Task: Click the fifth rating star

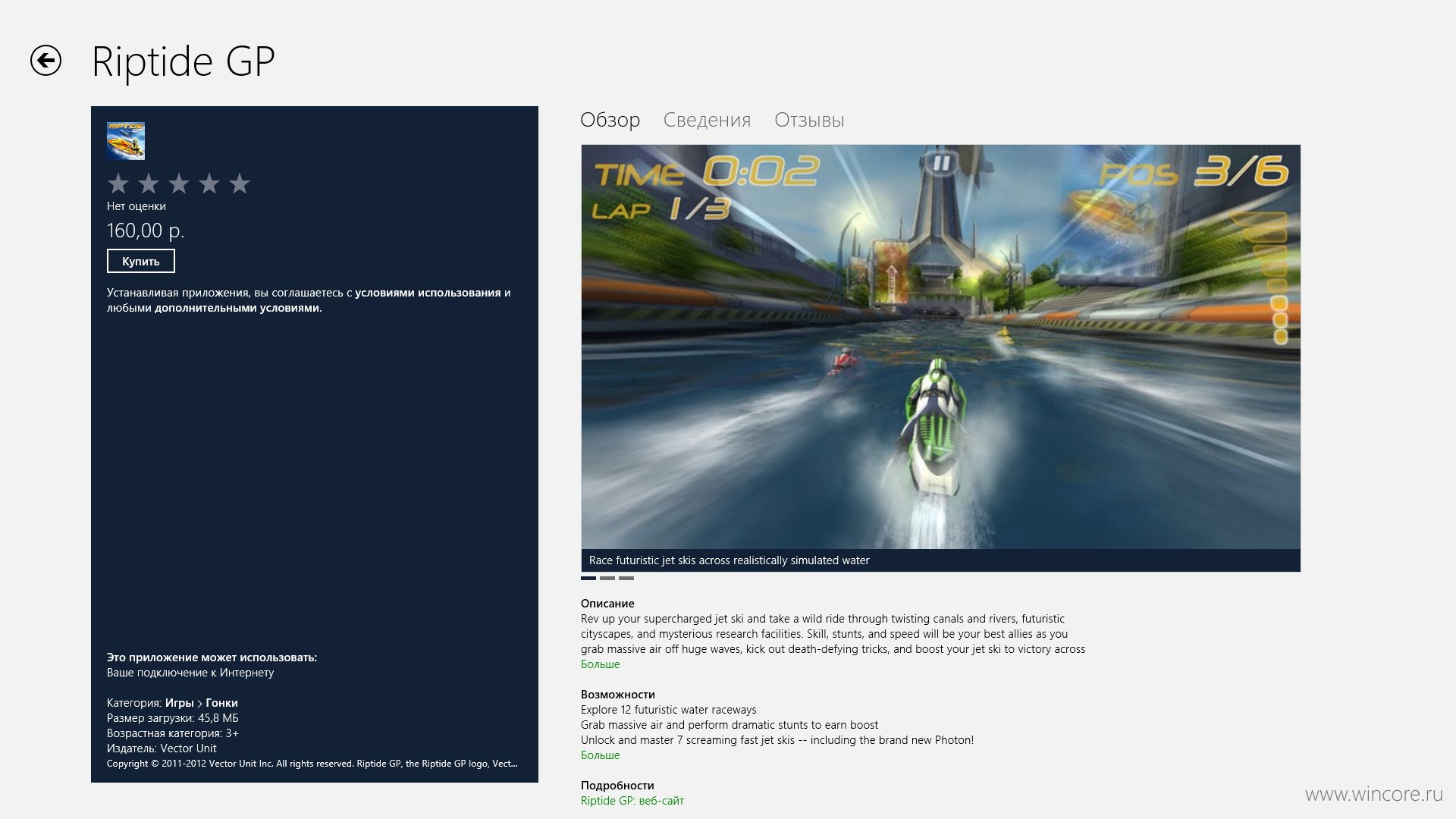Action: pyautogui.click(x=240, y=184)
